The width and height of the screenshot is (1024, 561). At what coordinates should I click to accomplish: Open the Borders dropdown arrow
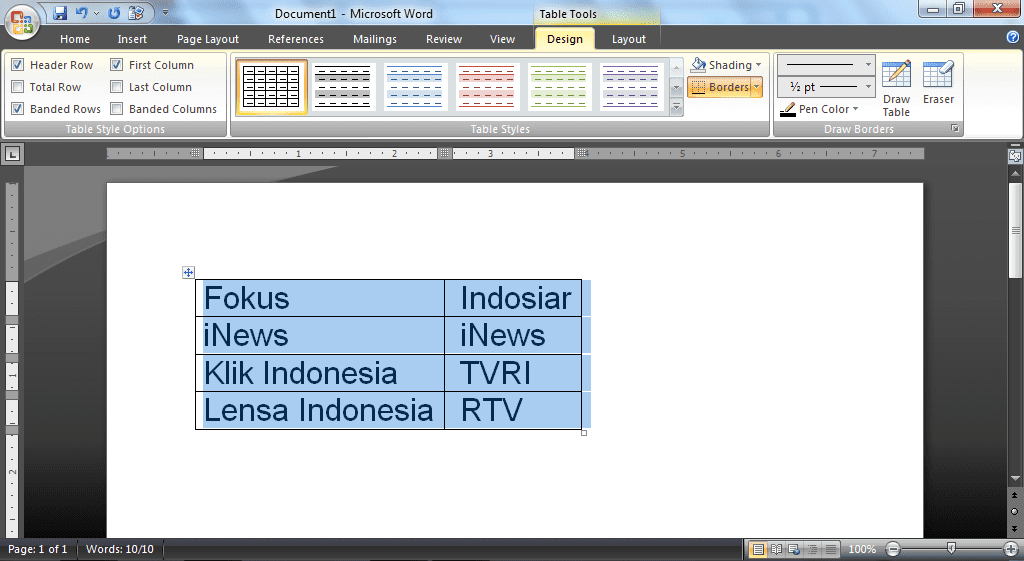(x=757, y=87)
